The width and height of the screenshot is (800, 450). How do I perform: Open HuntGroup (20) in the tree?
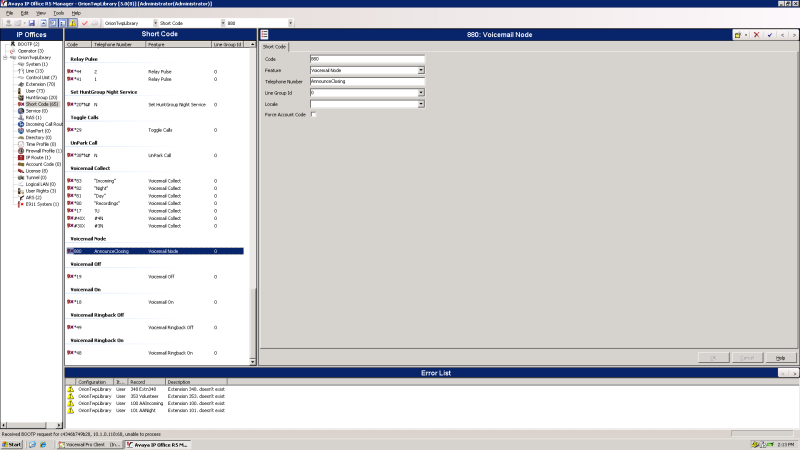[x=41, y=97]
